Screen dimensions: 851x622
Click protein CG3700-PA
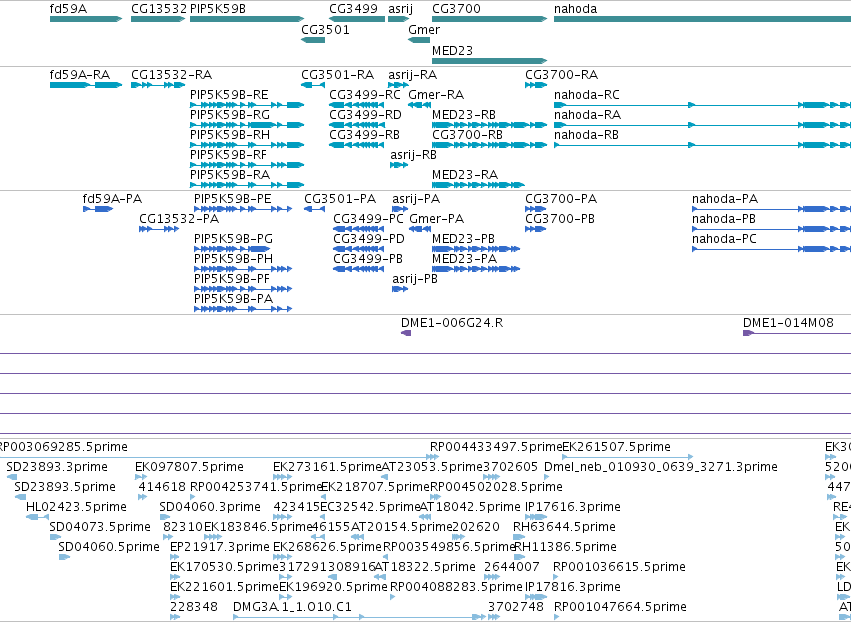(536, 209)
